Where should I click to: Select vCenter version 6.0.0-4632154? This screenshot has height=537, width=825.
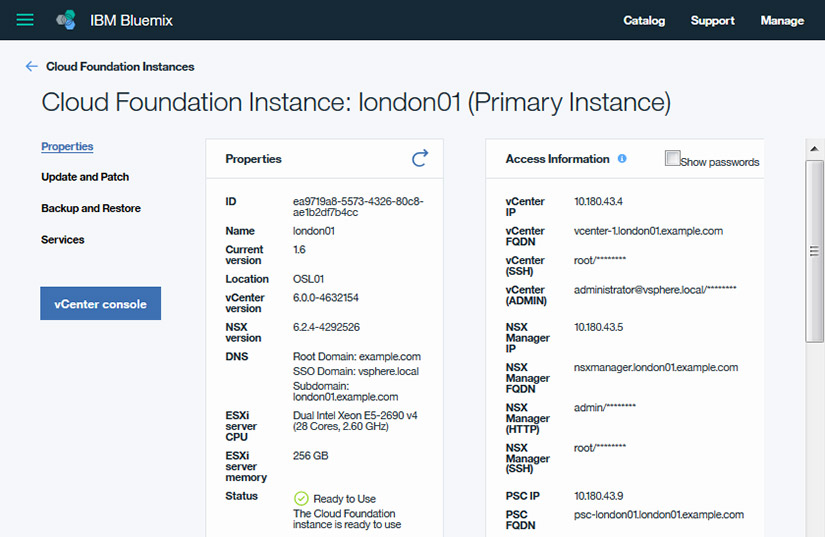[326, 298]
